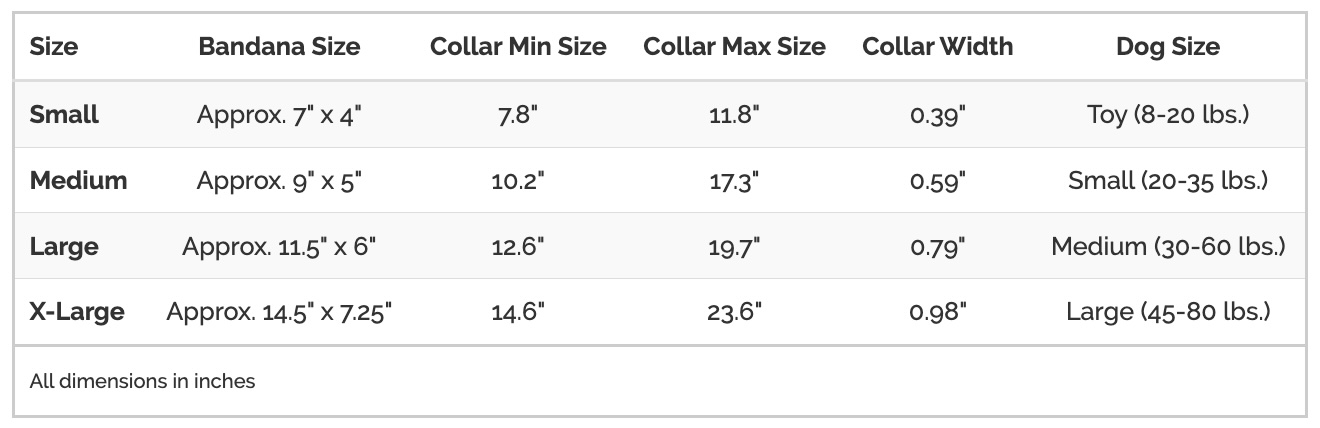
Task: Select the Medium size row label
Action: tap(79, 180)
